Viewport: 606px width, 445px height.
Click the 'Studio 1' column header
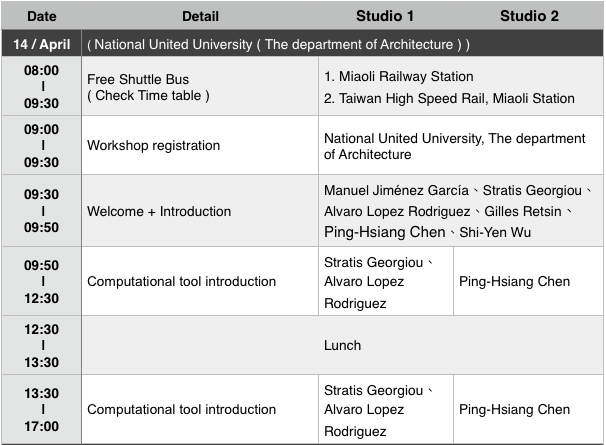385,16
